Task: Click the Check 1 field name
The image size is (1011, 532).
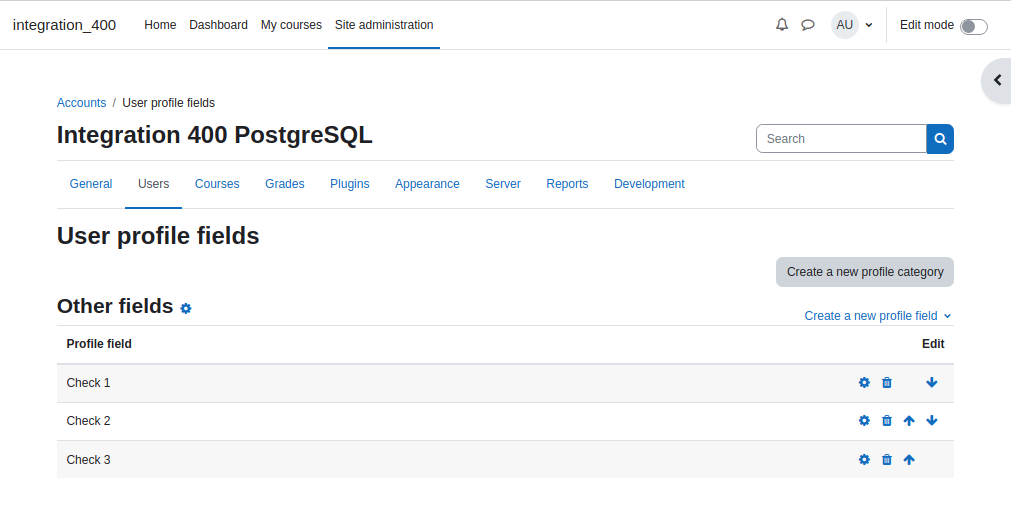Action: pyautogui.click(x=88, y=383)
